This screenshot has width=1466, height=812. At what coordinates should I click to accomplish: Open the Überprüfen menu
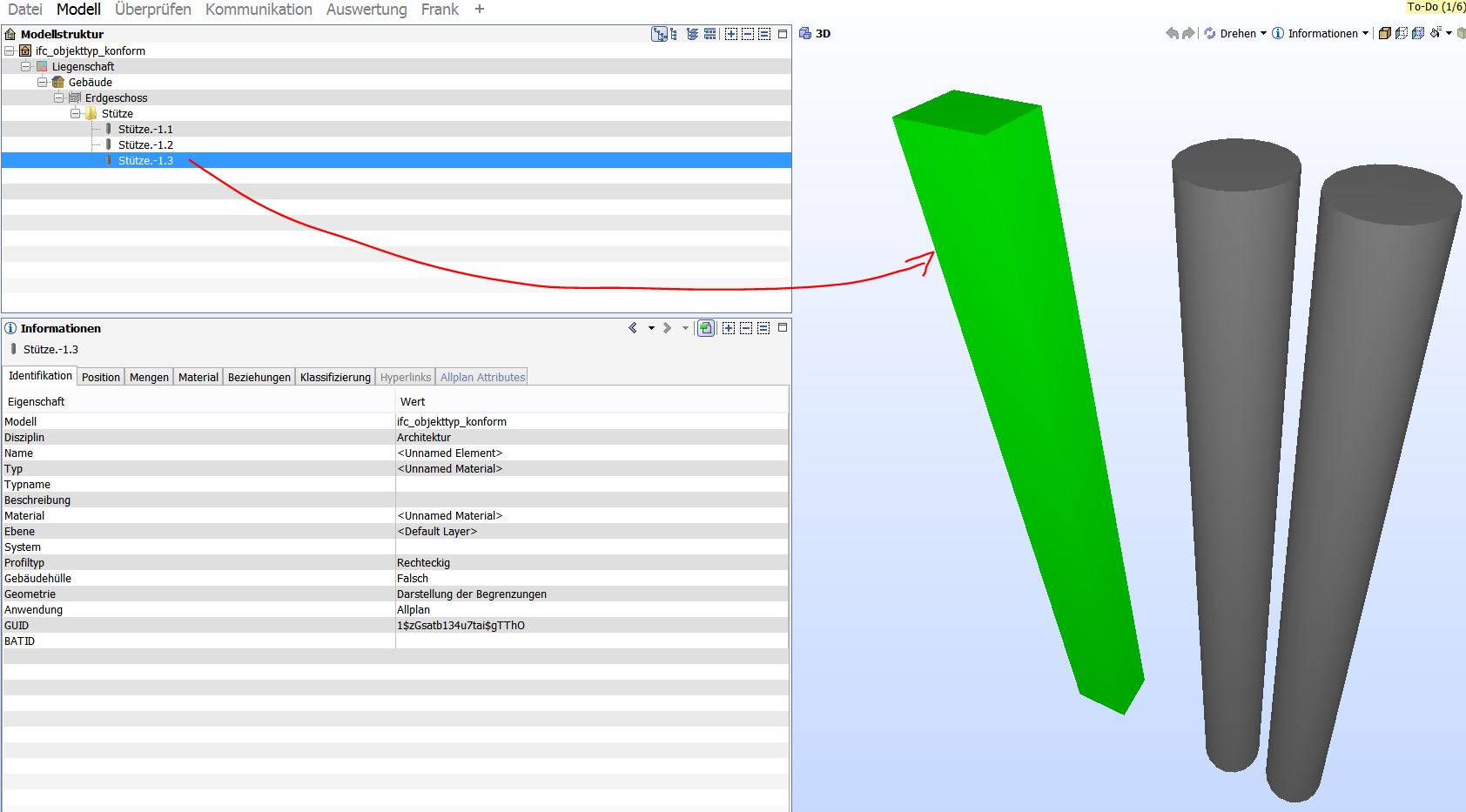[x=152, y=10]
